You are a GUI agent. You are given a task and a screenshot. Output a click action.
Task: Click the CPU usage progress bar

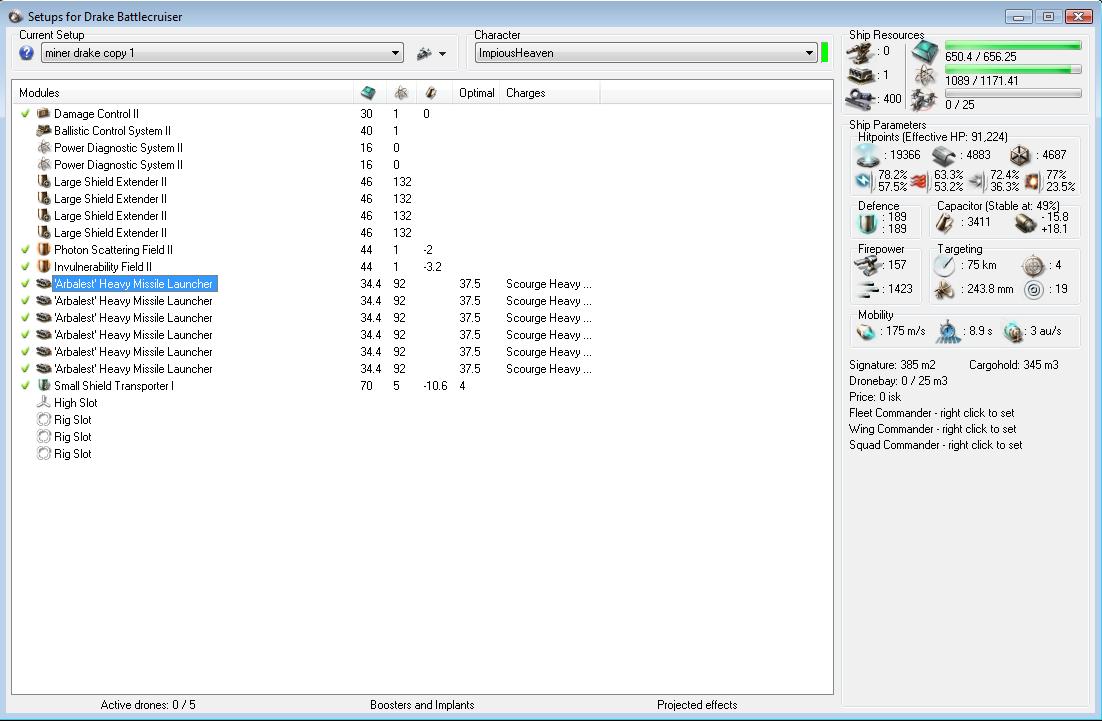(1013, 46)
